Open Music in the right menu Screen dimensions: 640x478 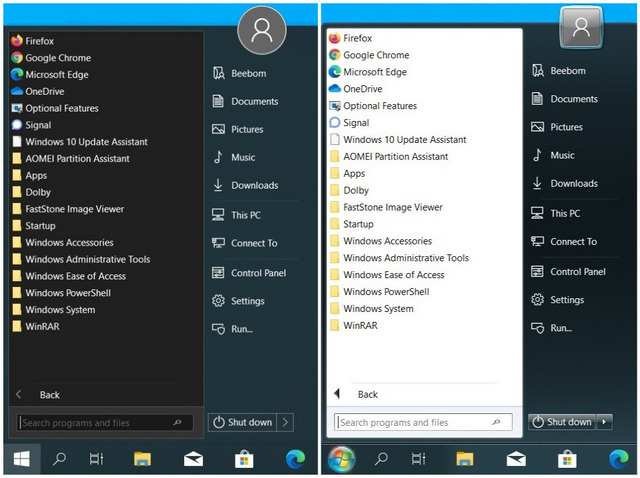(553, 155)
